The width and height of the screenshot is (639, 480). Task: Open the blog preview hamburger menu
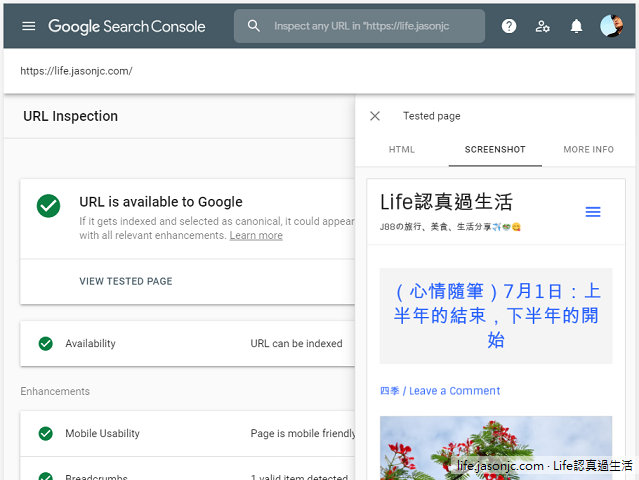tap(593, 212)
